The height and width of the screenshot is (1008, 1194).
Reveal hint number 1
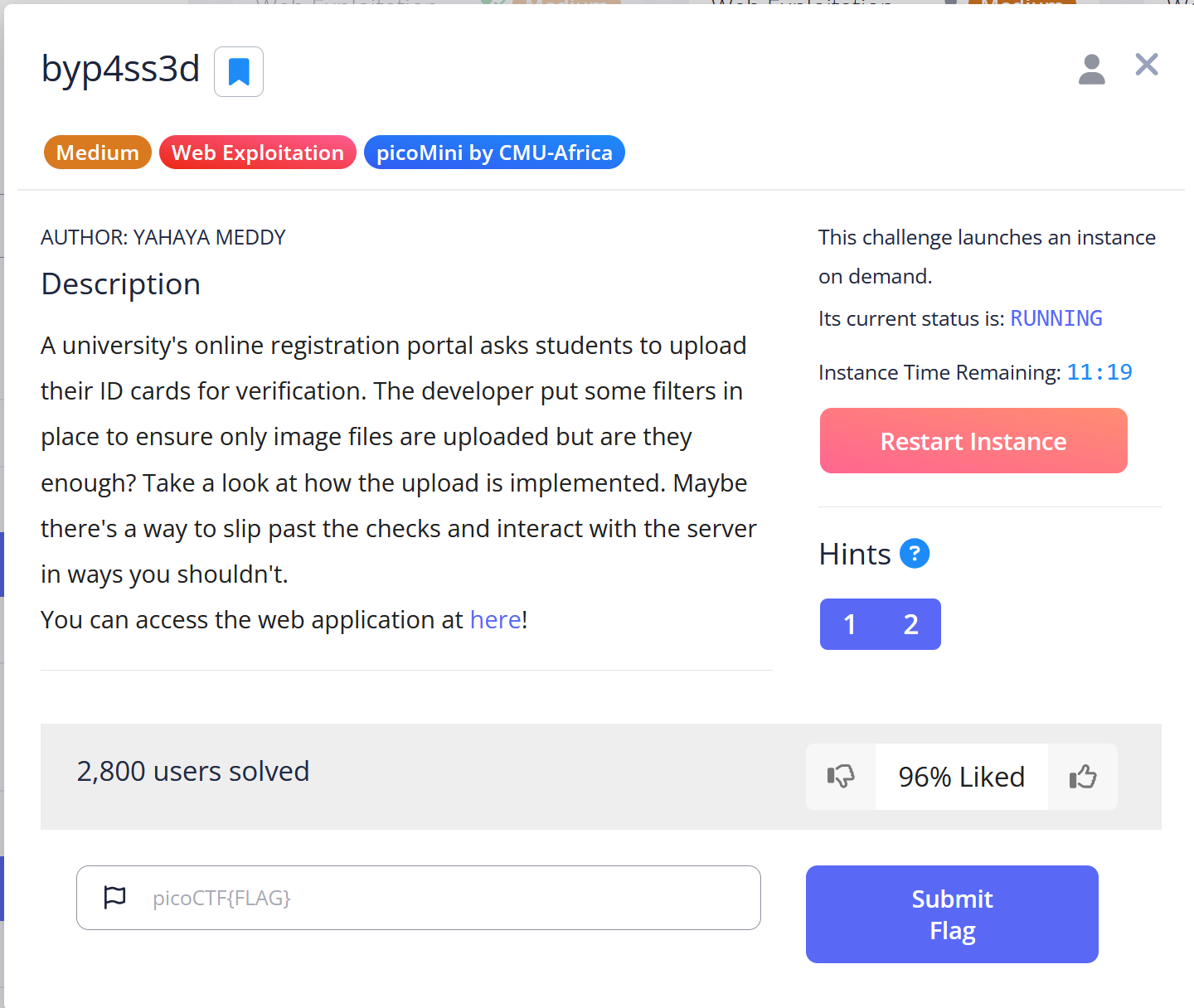[x=850, y=624]
